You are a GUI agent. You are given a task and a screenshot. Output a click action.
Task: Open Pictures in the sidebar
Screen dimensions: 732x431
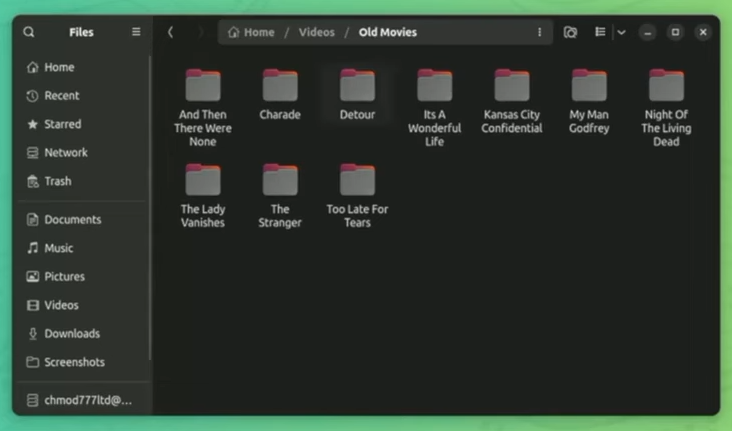click(82, 276)
